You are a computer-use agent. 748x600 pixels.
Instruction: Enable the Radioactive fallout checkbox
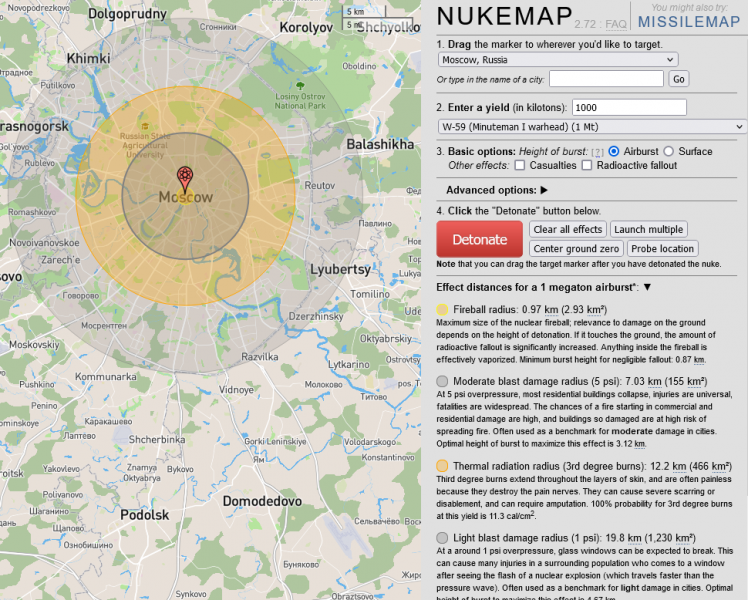[x=587, y=166]
